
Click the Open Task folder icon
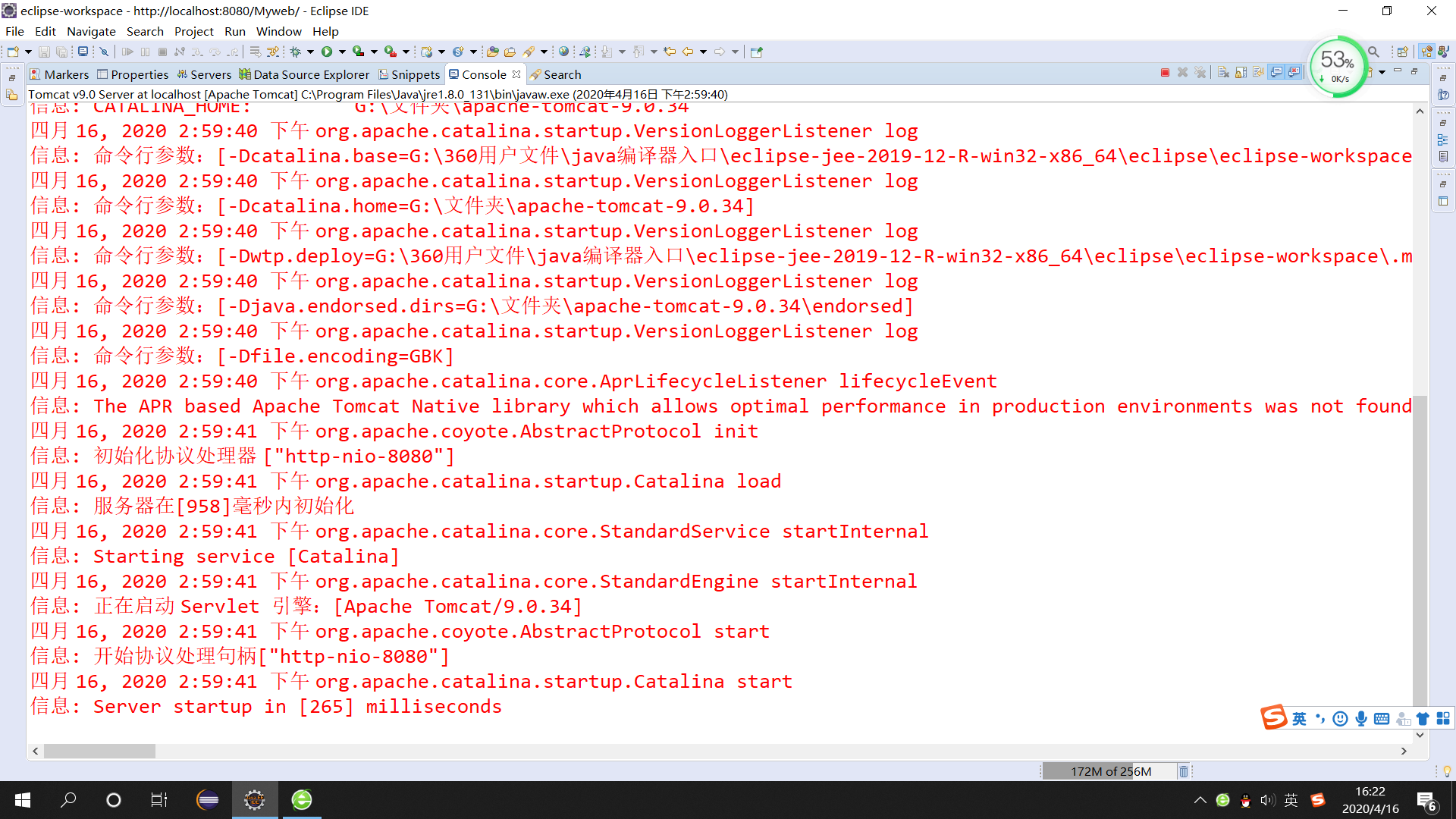point(510,52)
